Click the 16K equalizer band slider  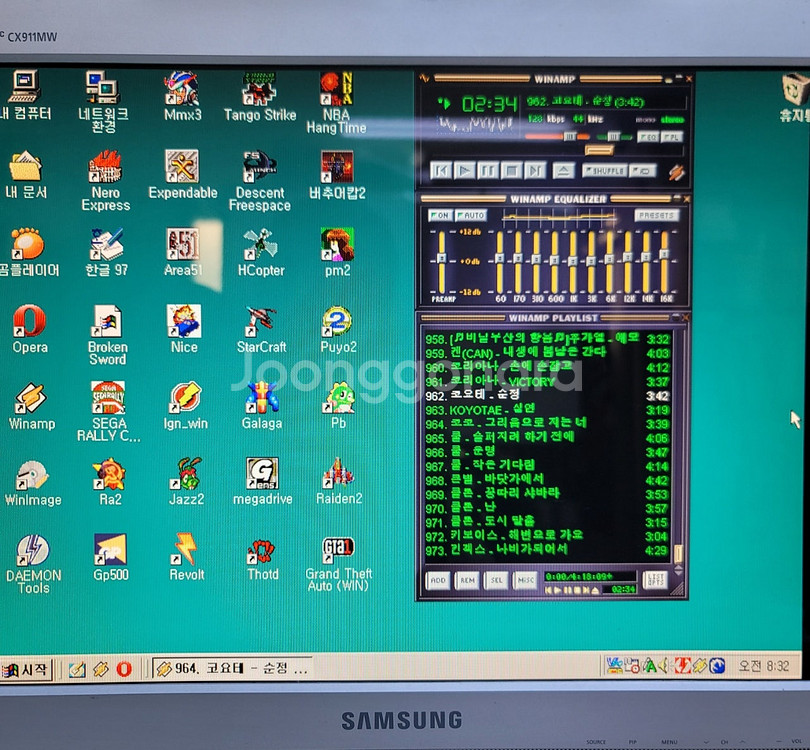pos(664,262)
